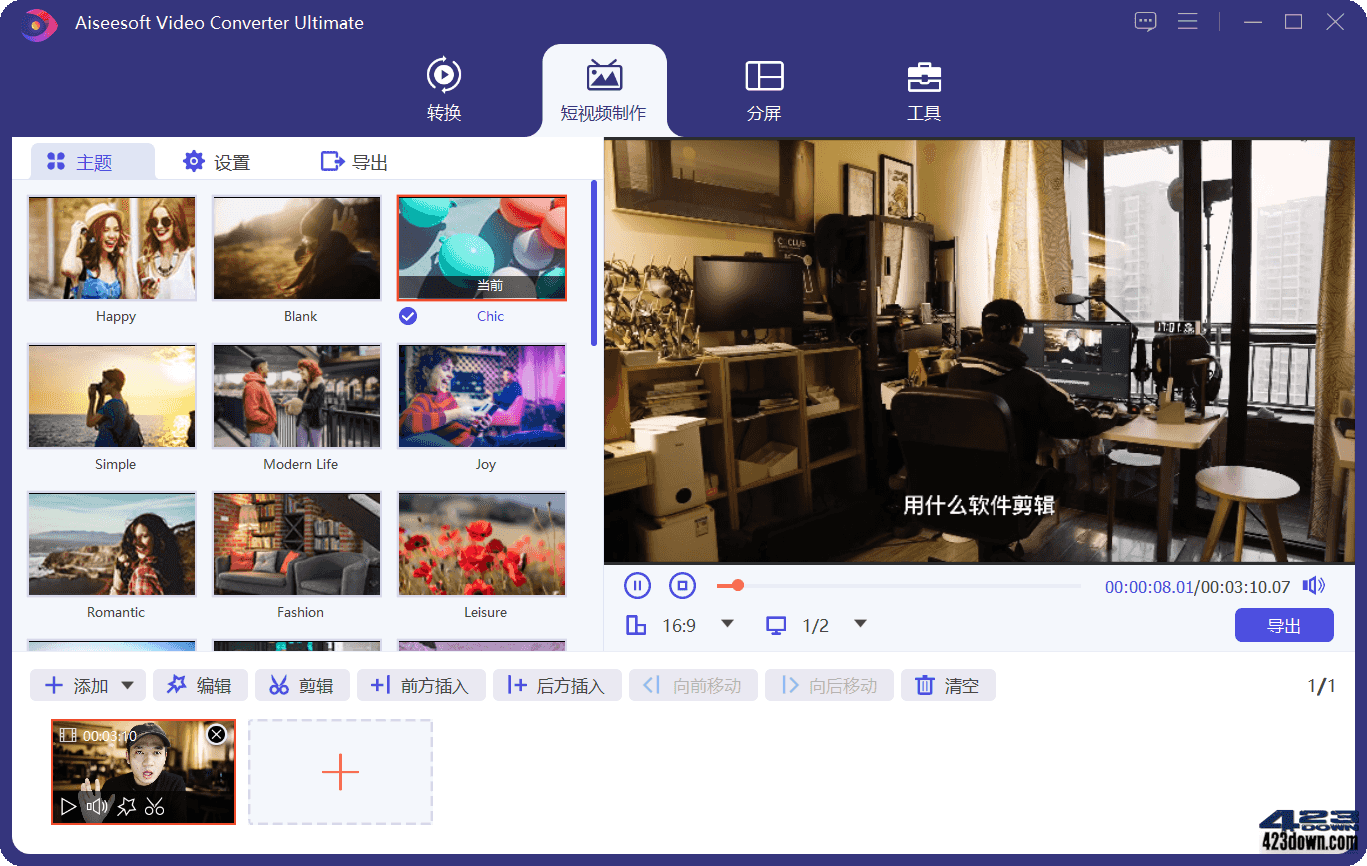Image resolution: width=1367 pixels, height=866 pixels.
Task: Play the clip via its thumbnail play icon
Action: (69, 806)
